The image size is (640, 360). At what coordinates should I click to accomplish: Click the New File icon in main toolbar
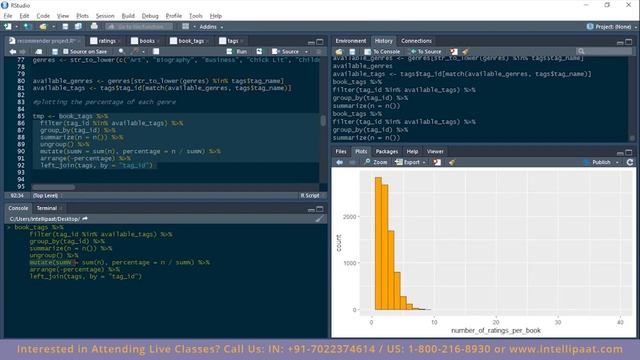8,27
